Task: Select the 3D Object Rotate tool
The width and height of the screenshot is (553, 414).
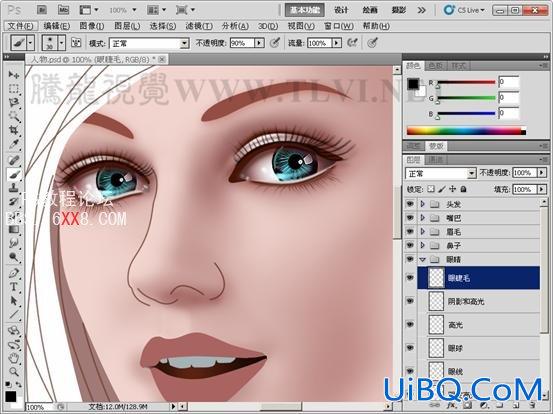Action: click(14, 331)
